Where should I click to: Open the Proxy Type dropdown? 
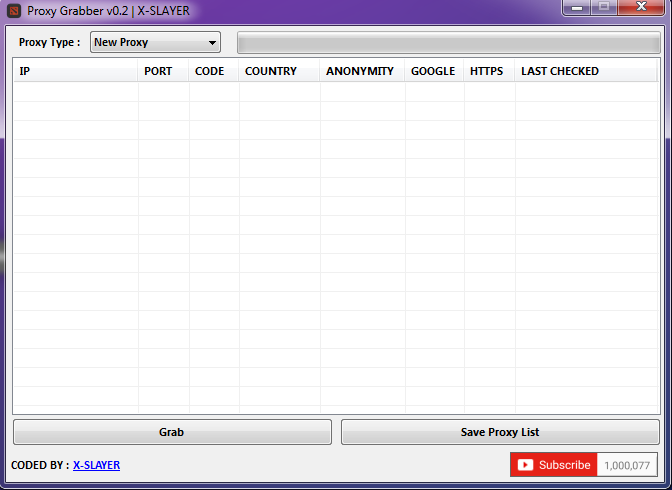155,42
